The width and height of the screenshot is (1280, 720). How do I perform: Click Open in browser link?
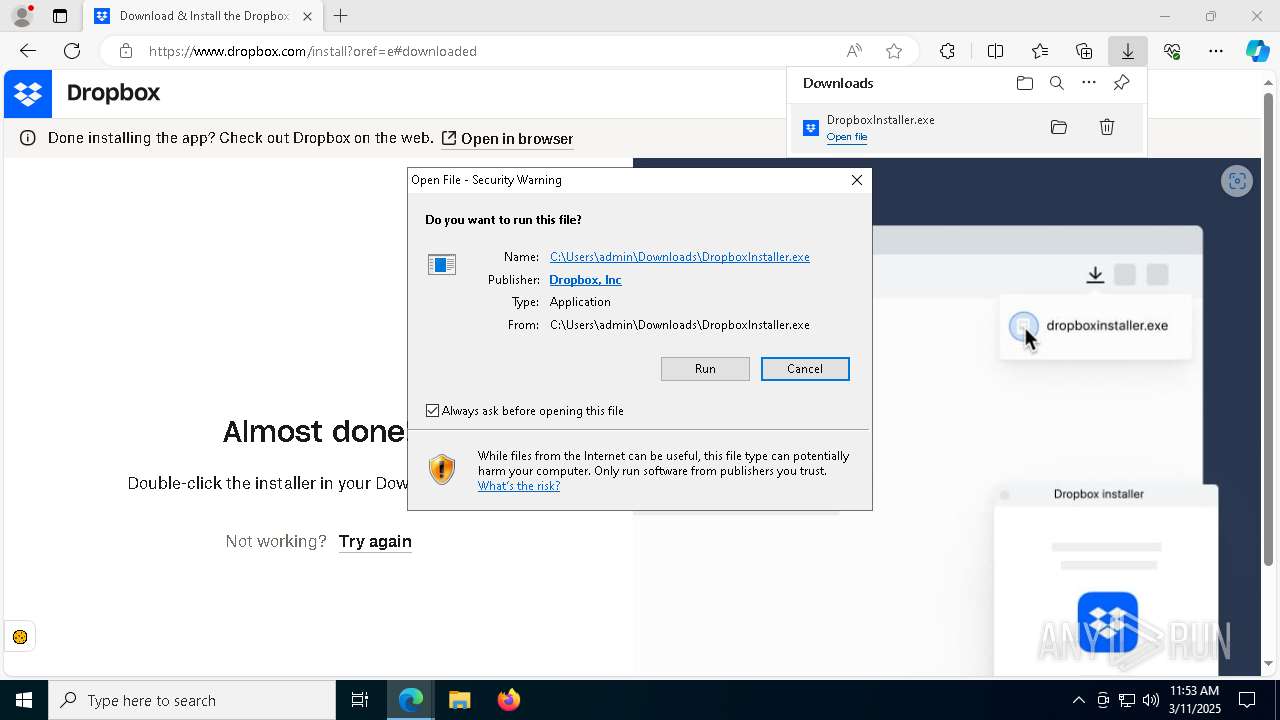coord(507,139)
